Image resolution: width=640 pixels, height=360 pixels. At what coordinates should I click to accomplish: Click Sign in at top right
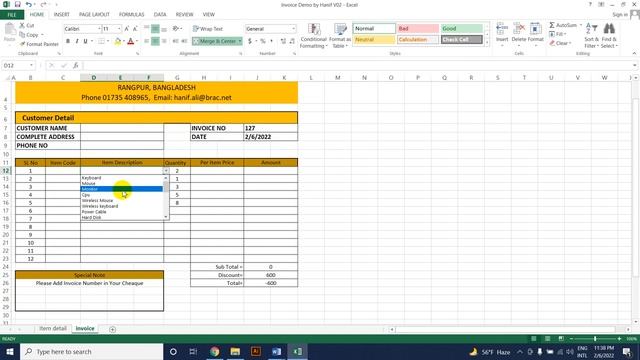coord(620,15)
